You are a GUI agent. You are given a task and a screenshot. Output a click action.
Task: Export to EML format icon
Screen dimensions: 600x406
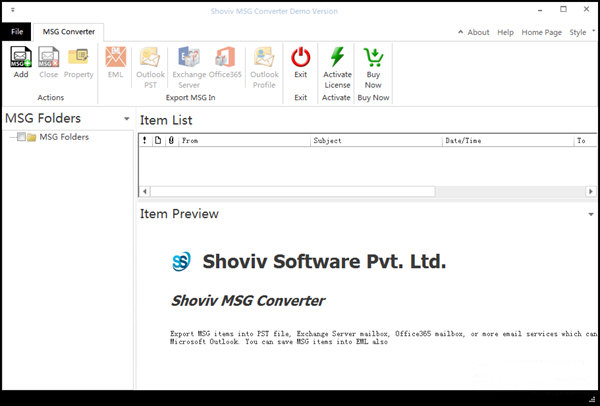(x=116, y=57)
